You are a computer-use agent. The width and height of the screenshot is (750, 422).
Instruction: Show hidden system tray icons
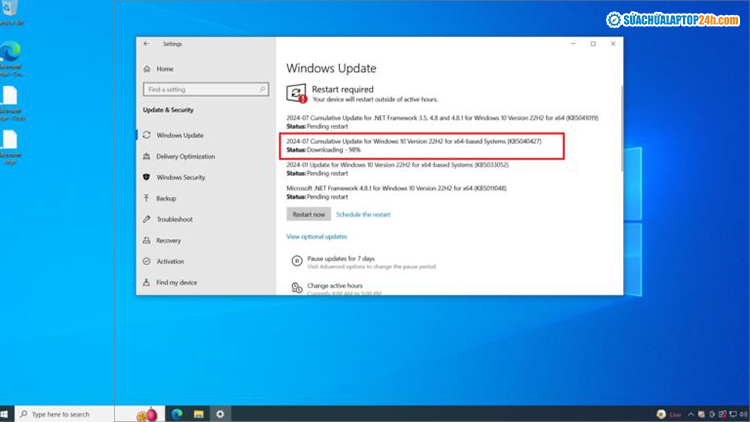click(x=691, y=414)
